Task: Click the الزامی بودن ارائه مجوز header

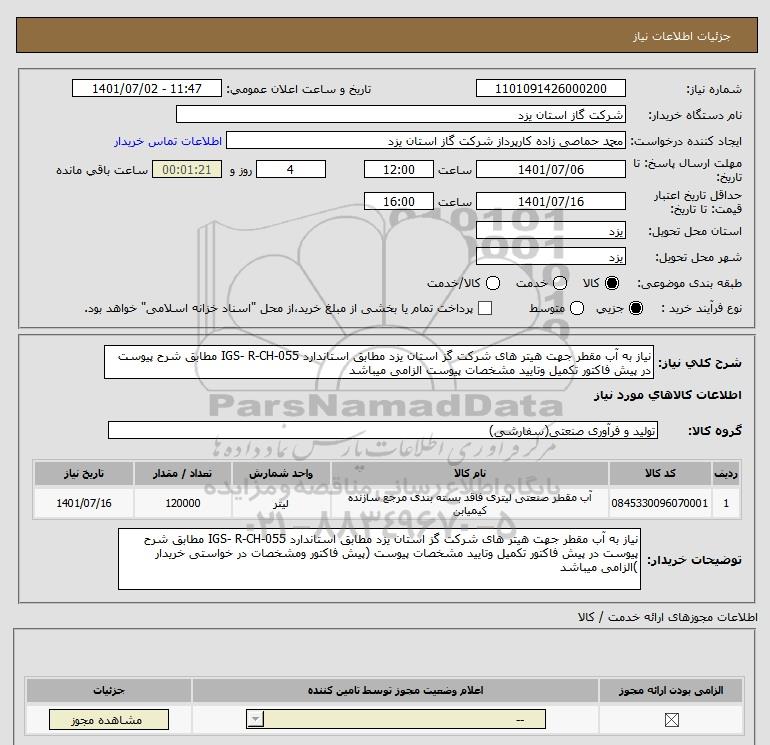Action: pyautogui.click(x=671, y=690)
